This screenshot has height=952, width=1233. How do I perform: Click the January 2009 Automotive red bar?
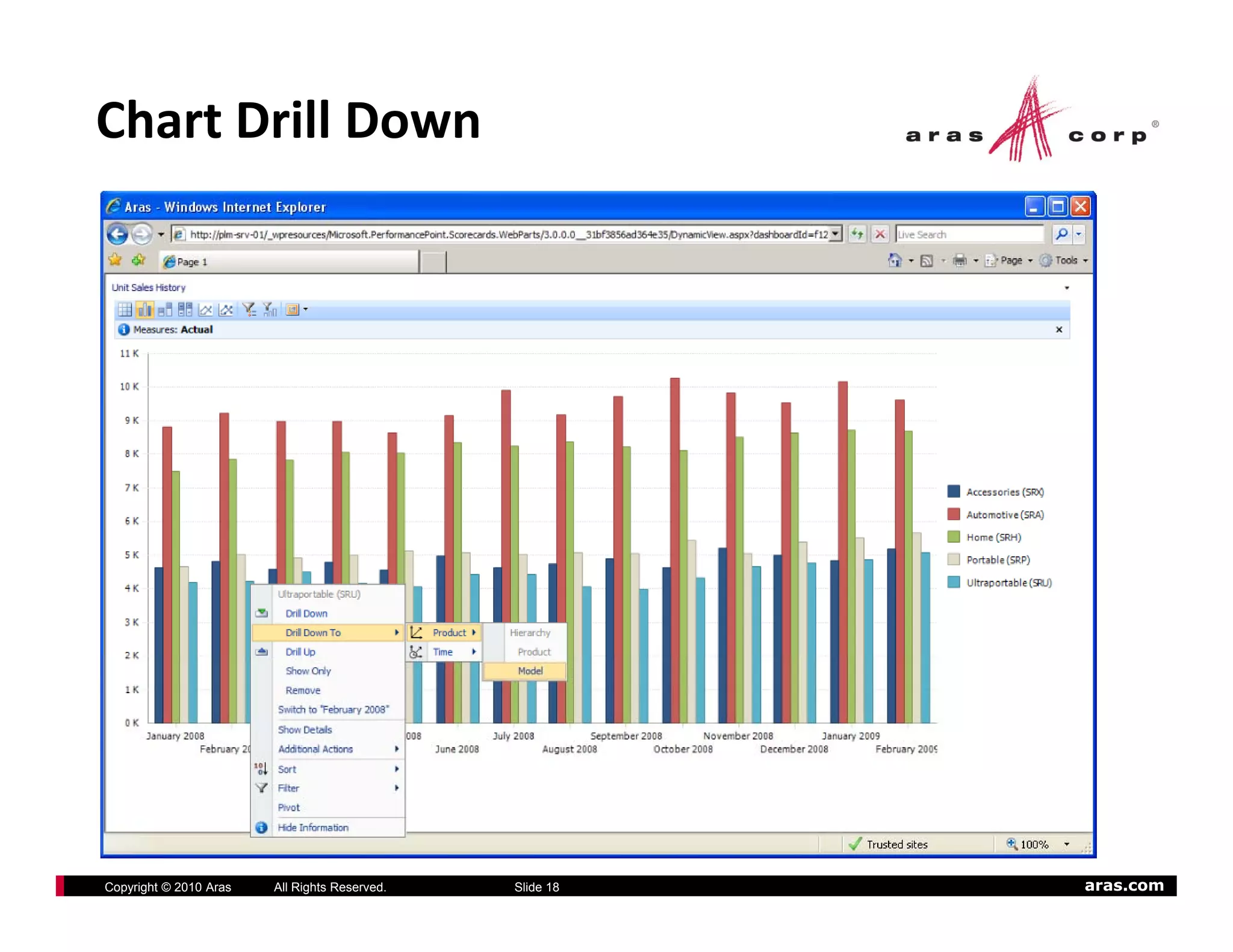click(x=843, y=552)
